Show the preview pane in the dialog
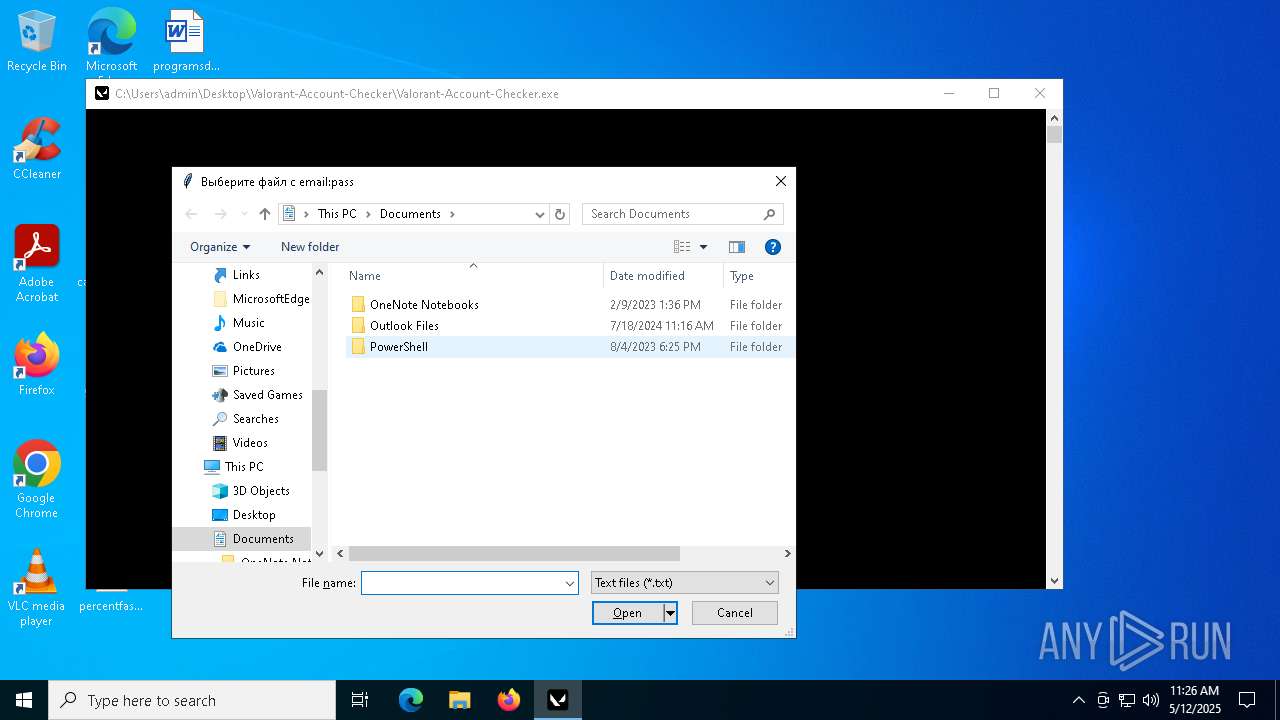This screenshot has height=720, width=1280. click(737, 247)
